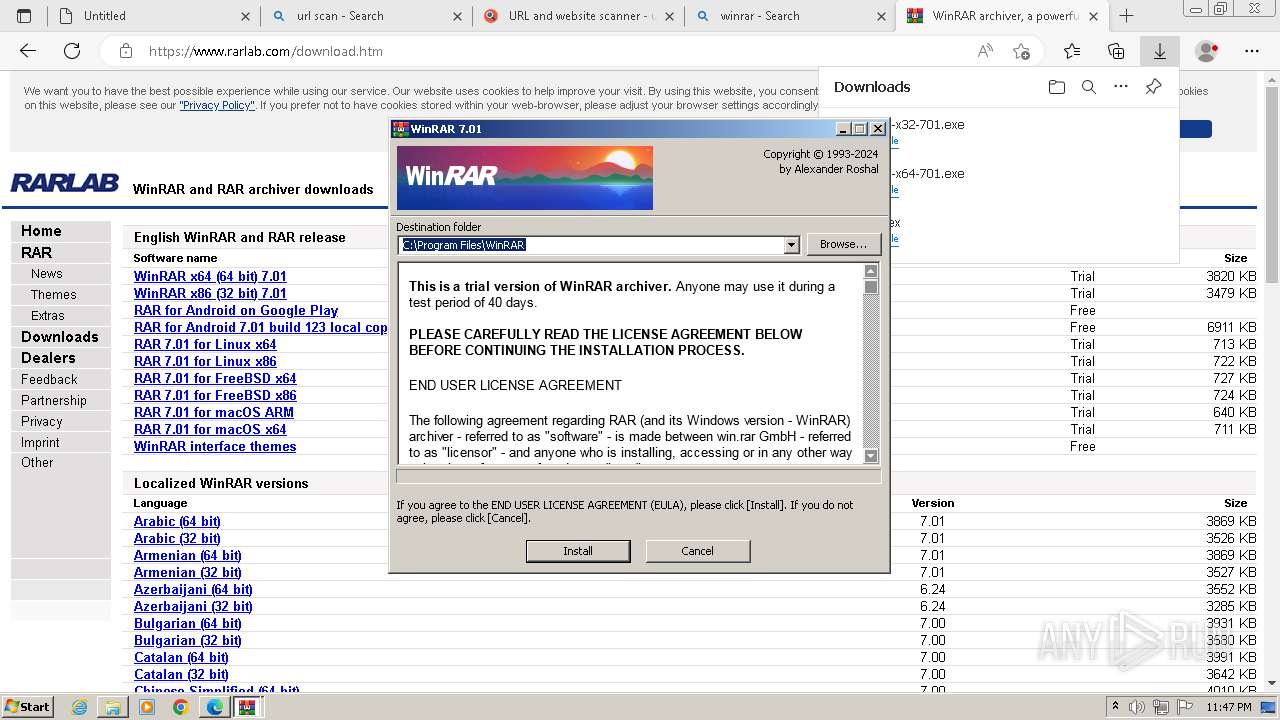
Task: Open the Collections icon
Action: 1116,51
